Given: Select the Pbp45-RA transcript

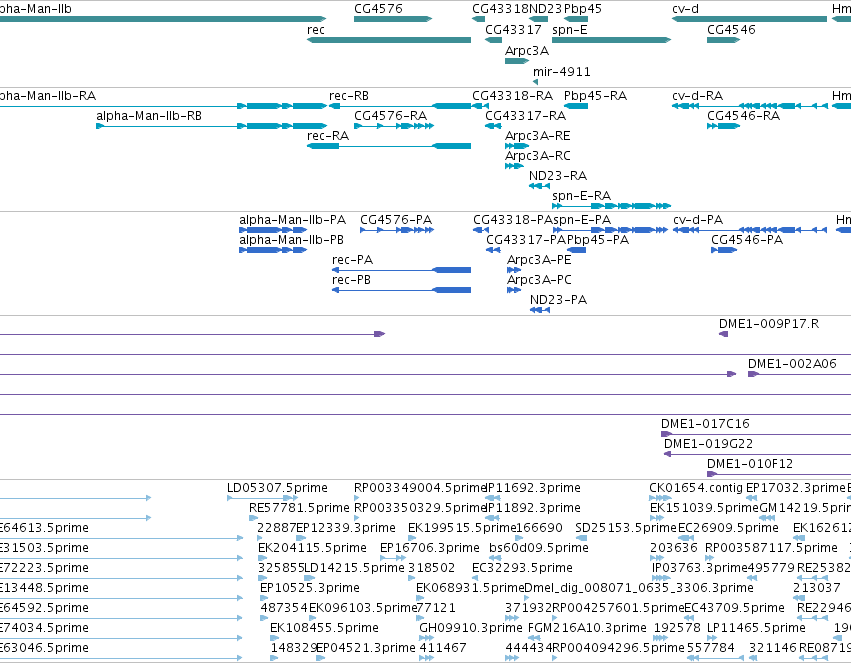Looking at the screenshot, I should [576, 106].
